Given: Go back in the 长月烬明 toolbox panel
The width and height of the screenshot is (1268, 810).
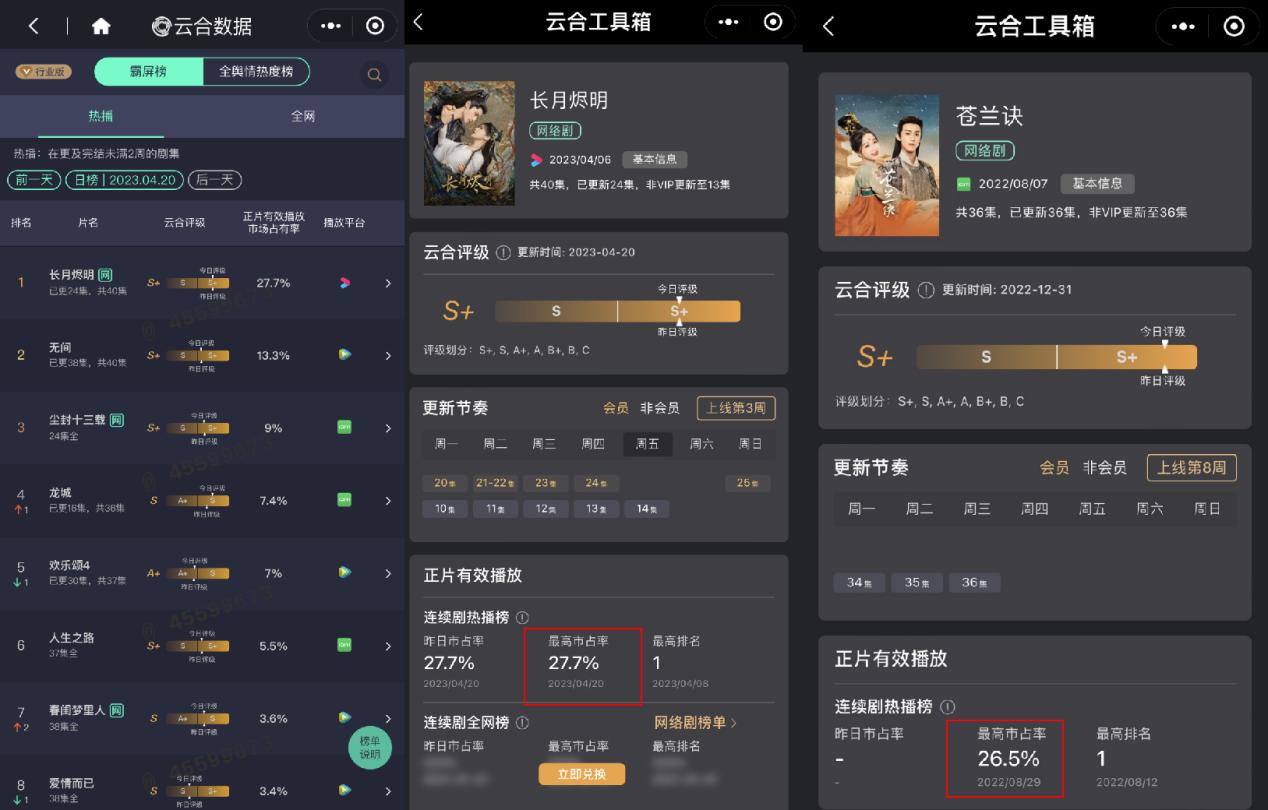Looking at the screenshot, I should (x=418, y=22).
